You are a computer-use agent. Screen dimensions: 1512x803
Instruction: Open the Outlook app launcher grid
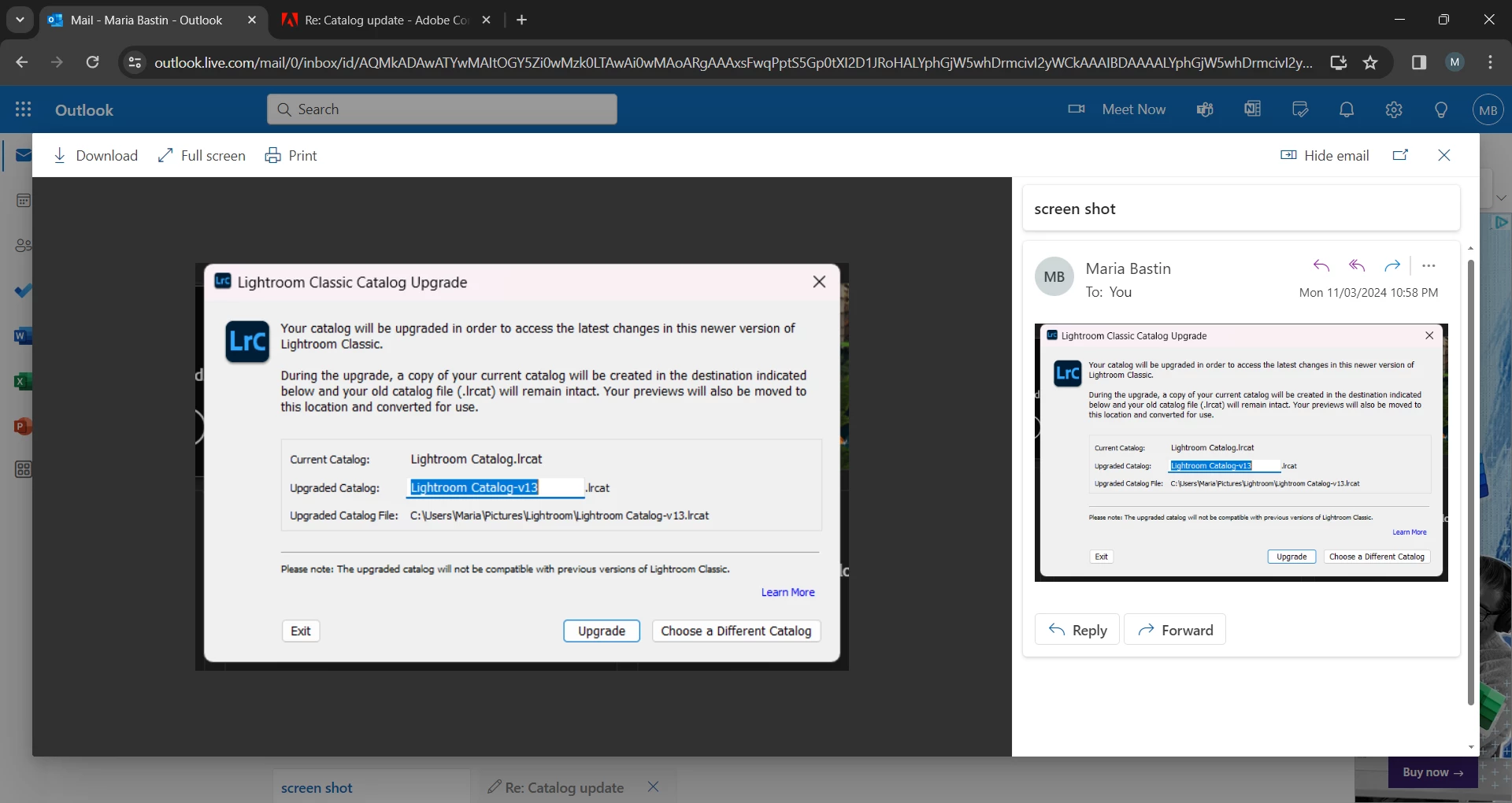click(x=24, y=109)
